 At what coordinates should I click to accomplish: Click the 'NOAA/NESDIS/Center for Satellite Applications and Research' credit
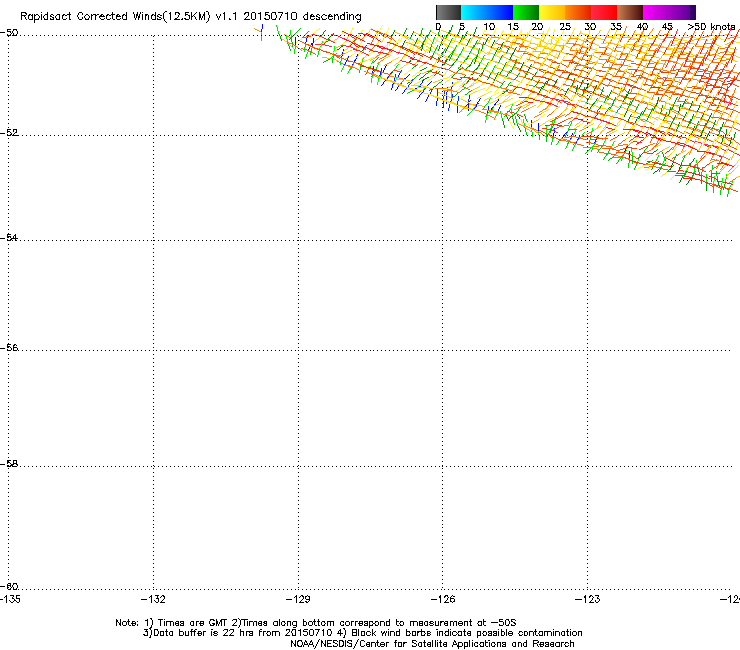(x=432, y=644)
